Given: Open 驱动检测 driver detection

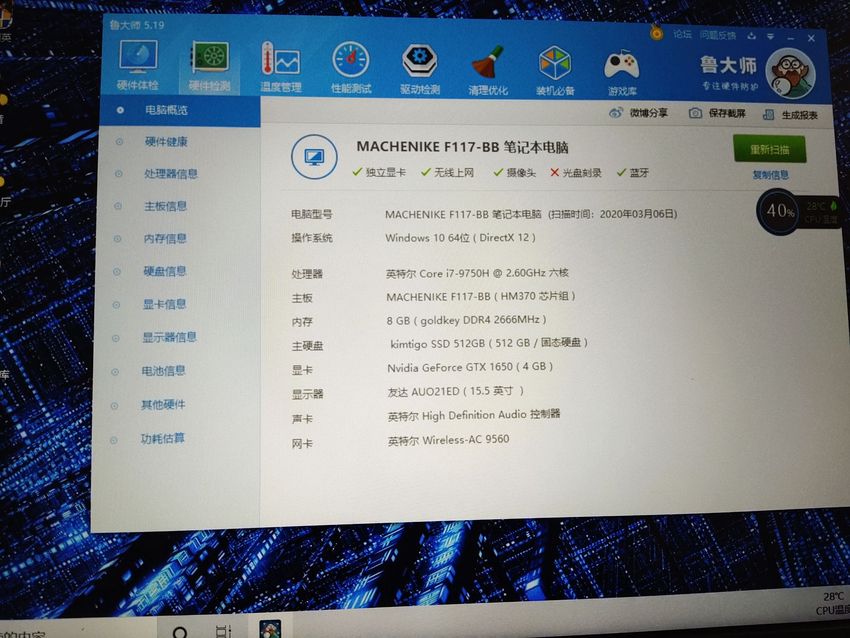Looking at the screenshot, I should point(420,69).
